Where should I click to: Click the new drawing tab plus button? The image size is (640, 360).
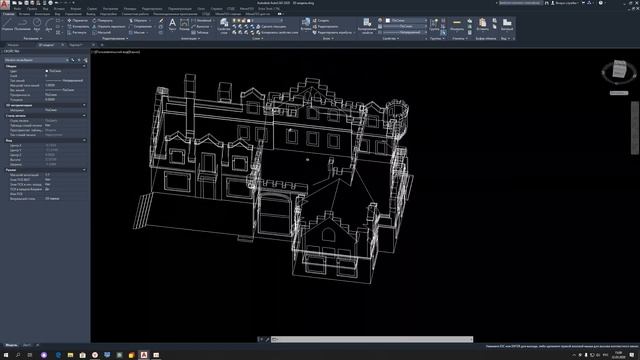coord(102,45)
